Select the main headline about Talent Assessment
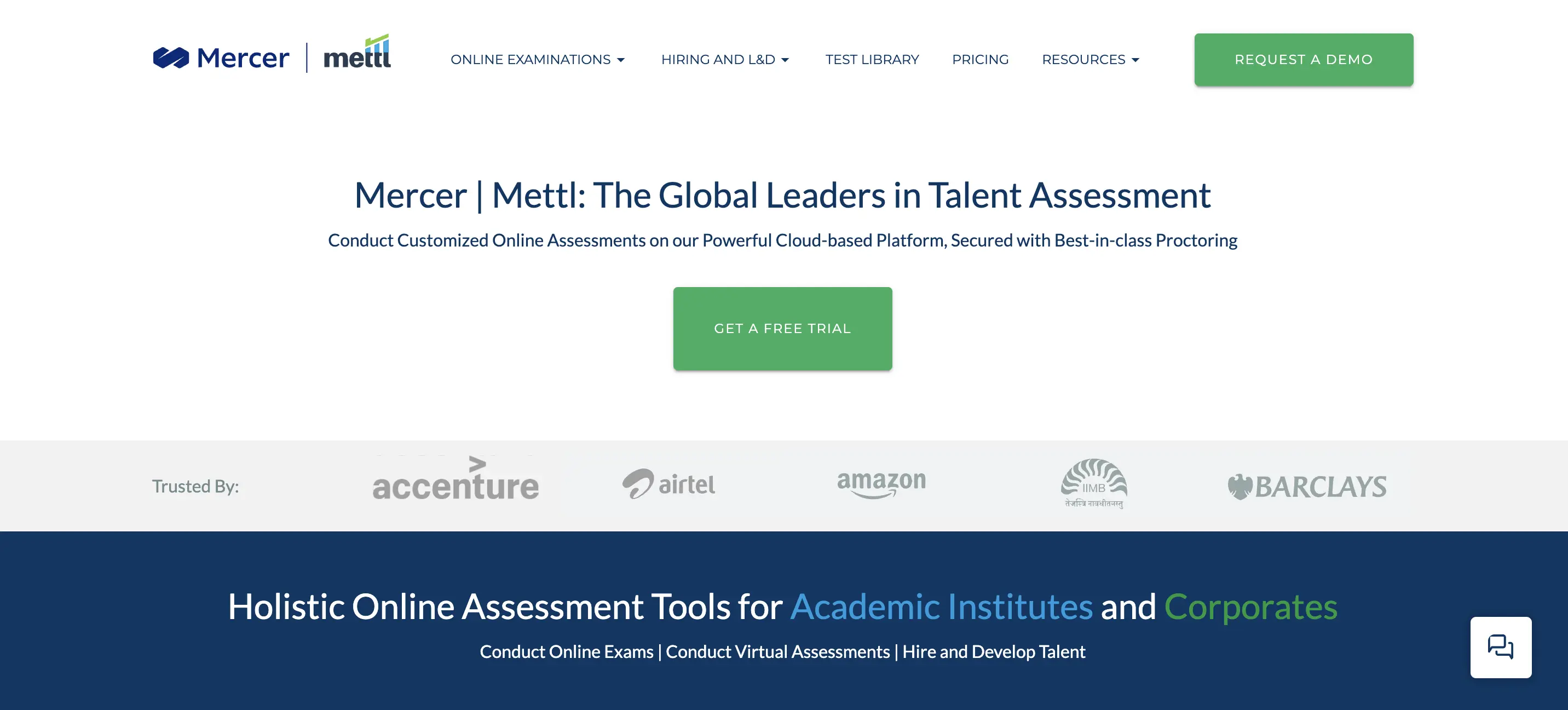 pyautogui.click(x=782, y=196)
